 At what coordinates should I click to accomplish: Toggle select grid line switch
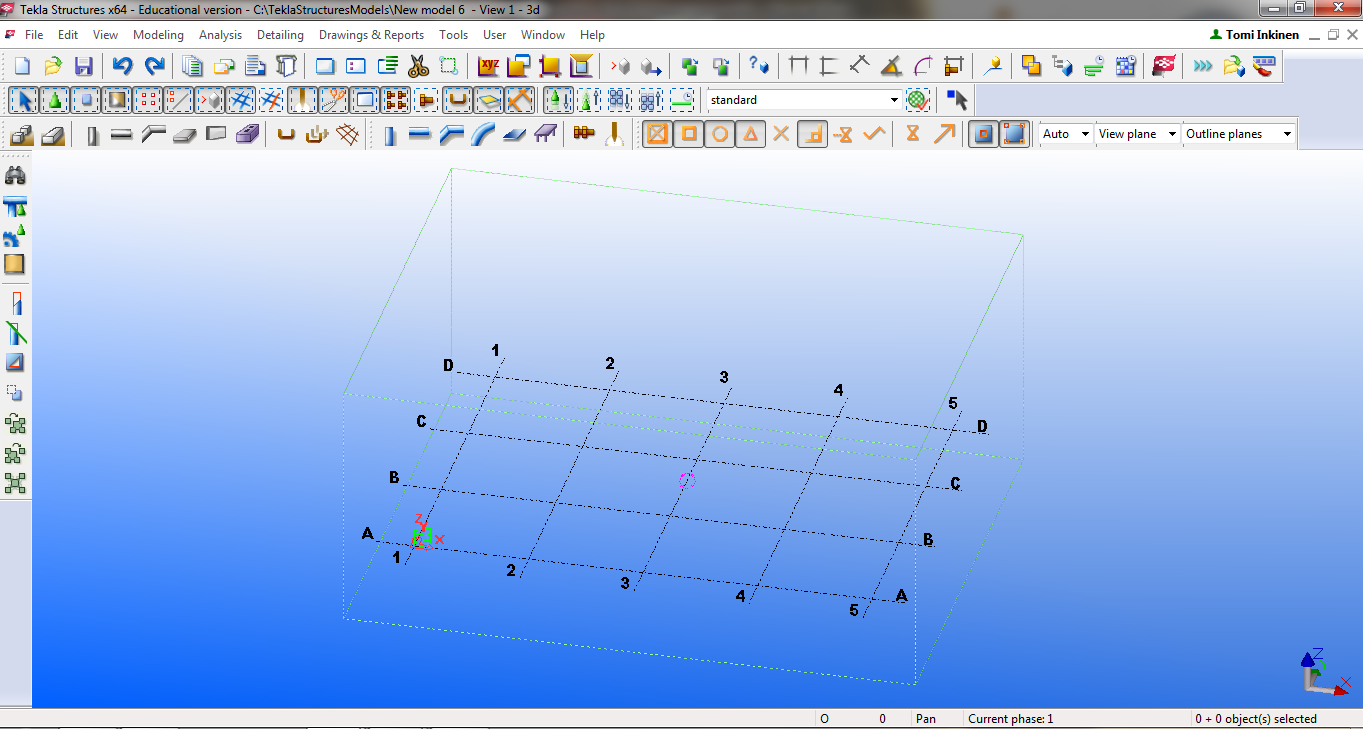point(271,100)
